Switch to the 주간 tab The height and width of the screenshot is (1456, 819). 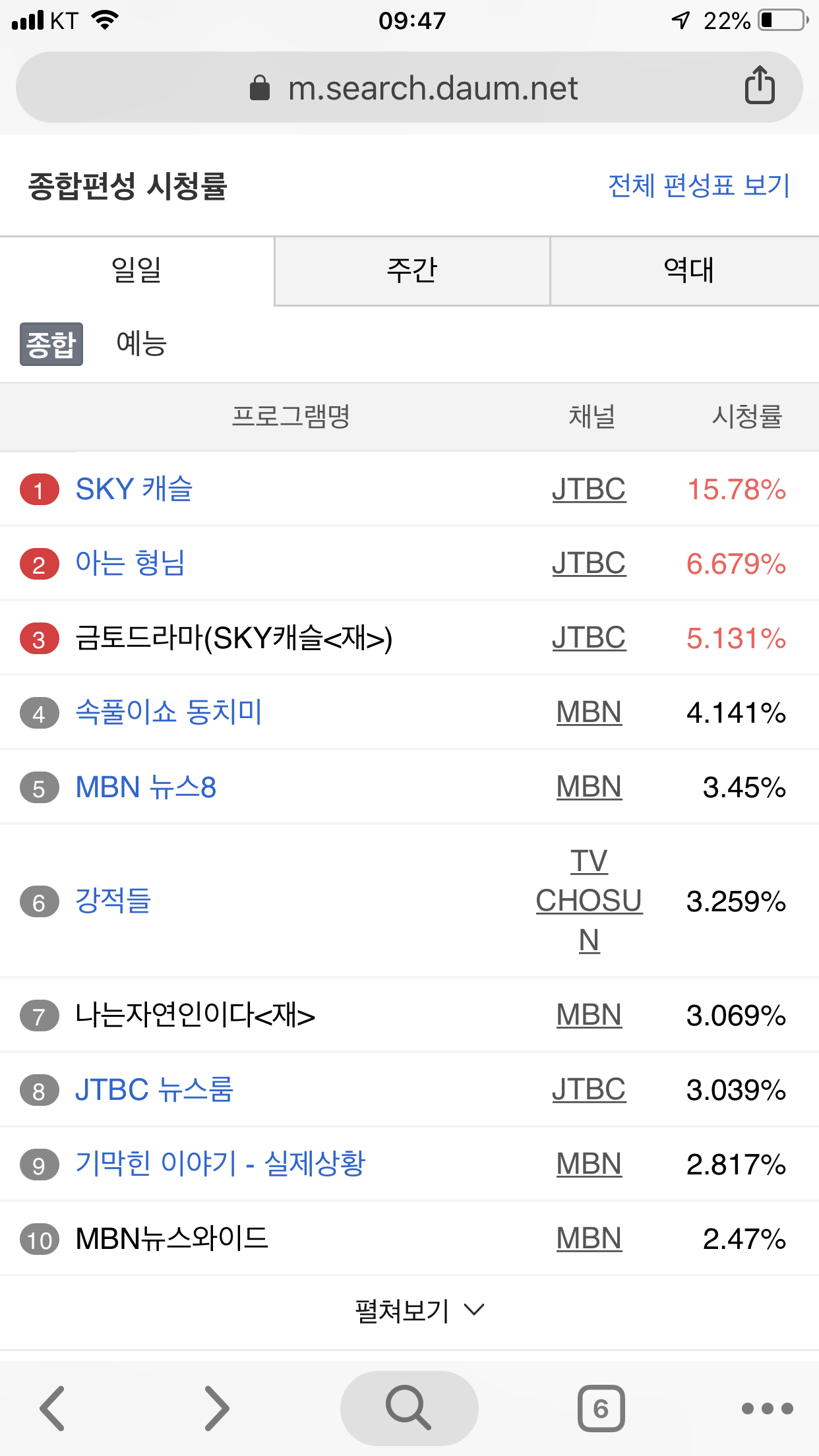pos(412,270)
